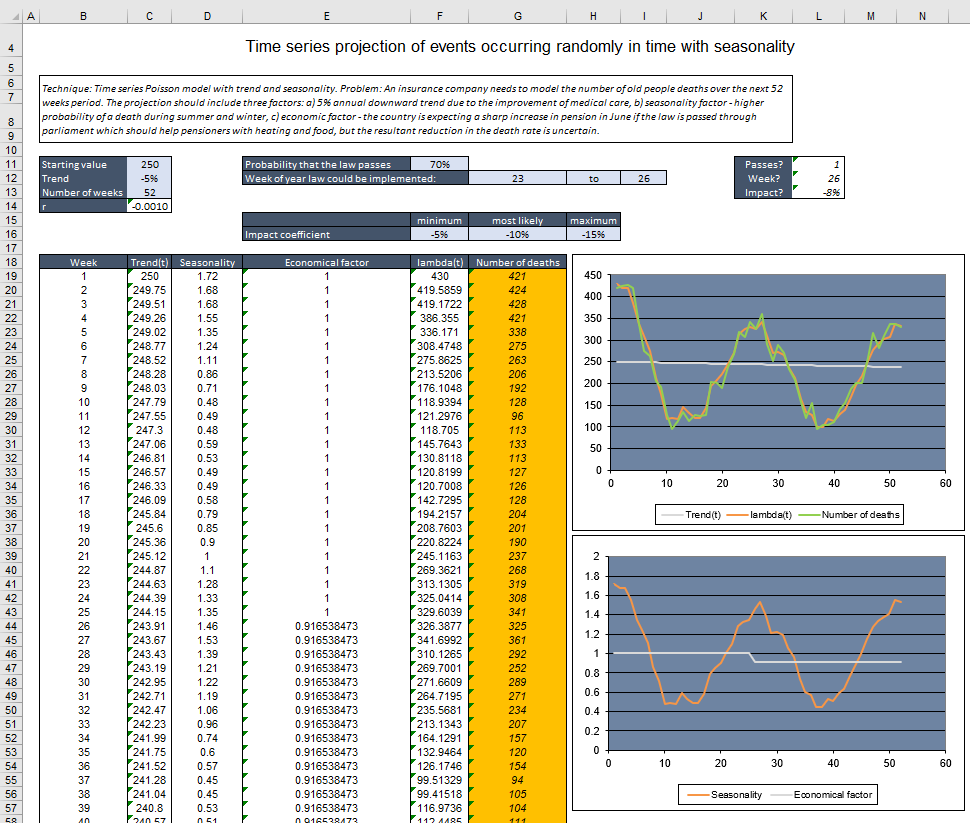Click column G header
The height and width of the screenshot is (823, 970).
[517, 15]
